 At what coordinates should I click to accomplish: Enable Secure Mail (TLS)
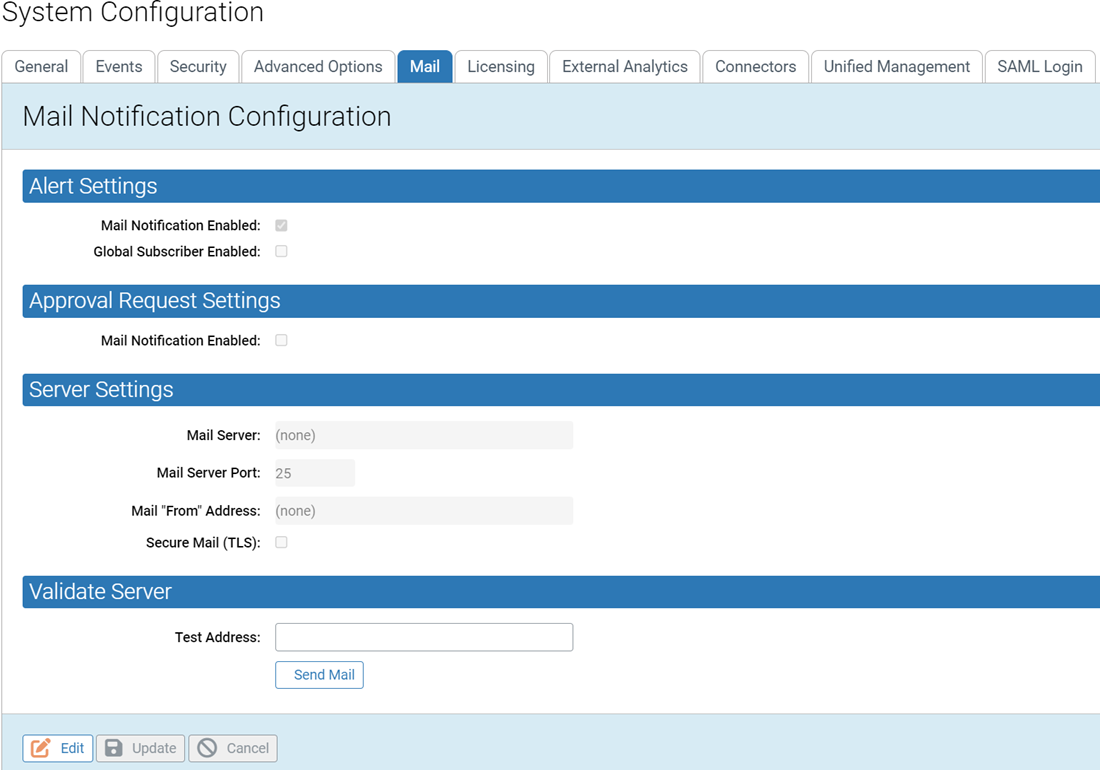click(281, 542)
